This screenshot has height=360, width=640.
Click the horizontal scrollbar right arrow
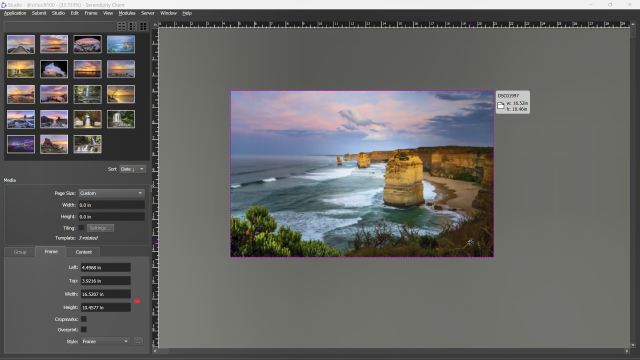627,351
